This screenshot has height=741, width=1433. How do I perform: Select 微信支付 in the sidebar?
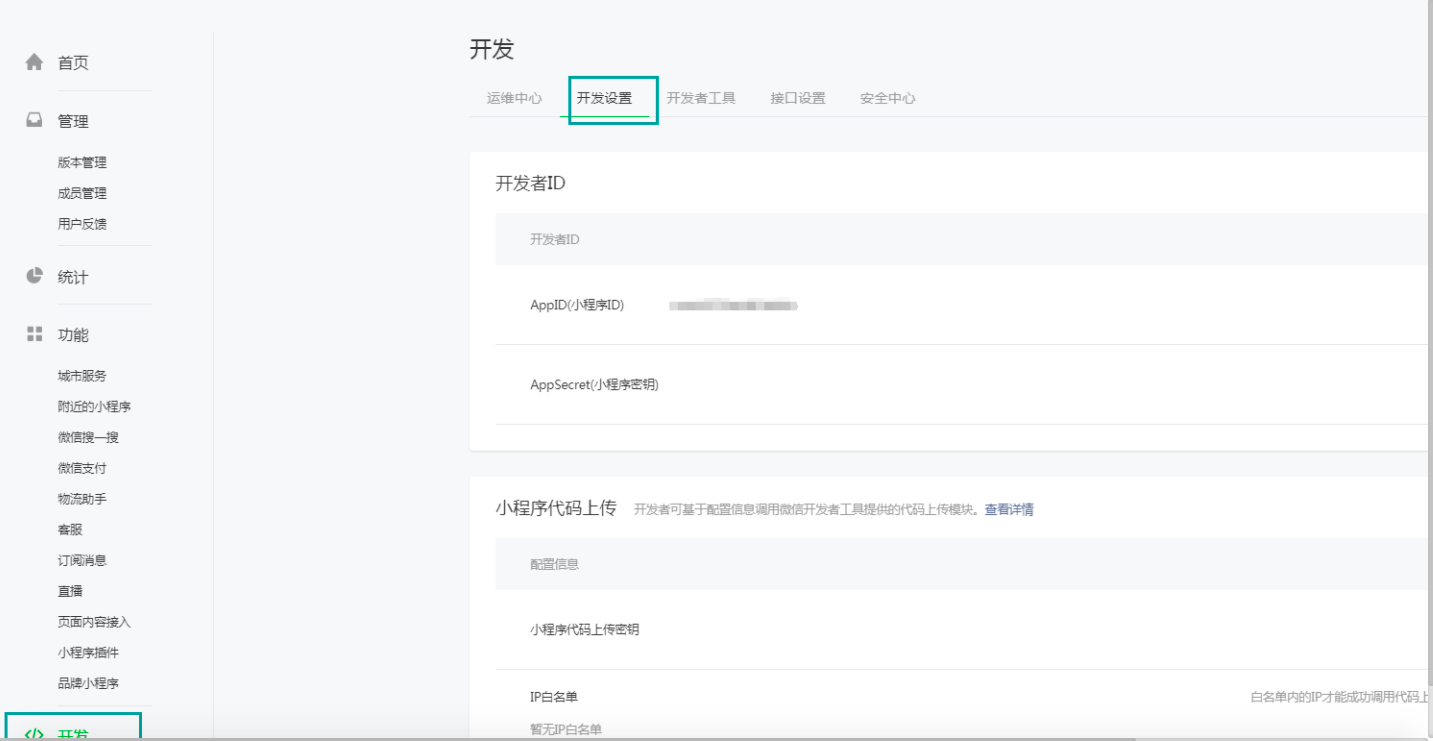click(x=82, y=468)
